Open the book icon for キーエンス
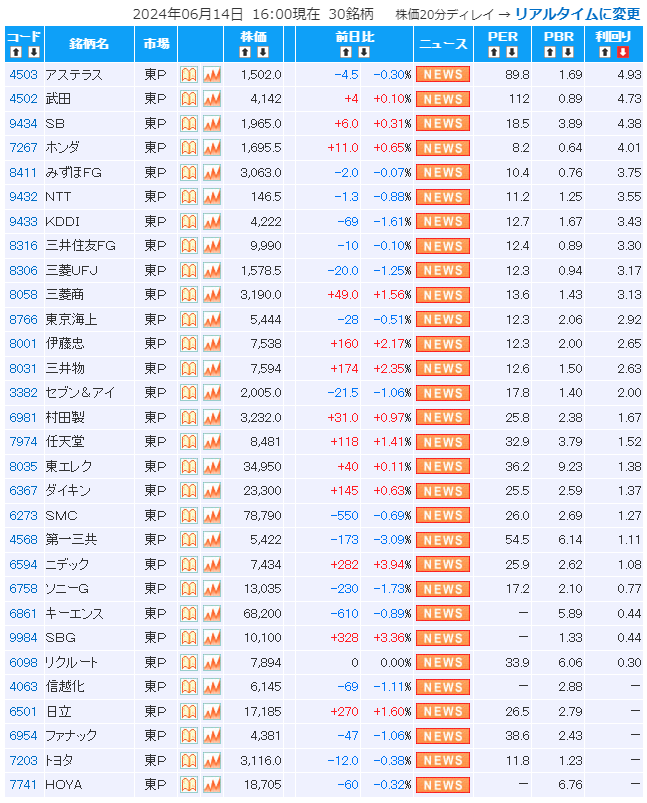 [x=189, y=613]
